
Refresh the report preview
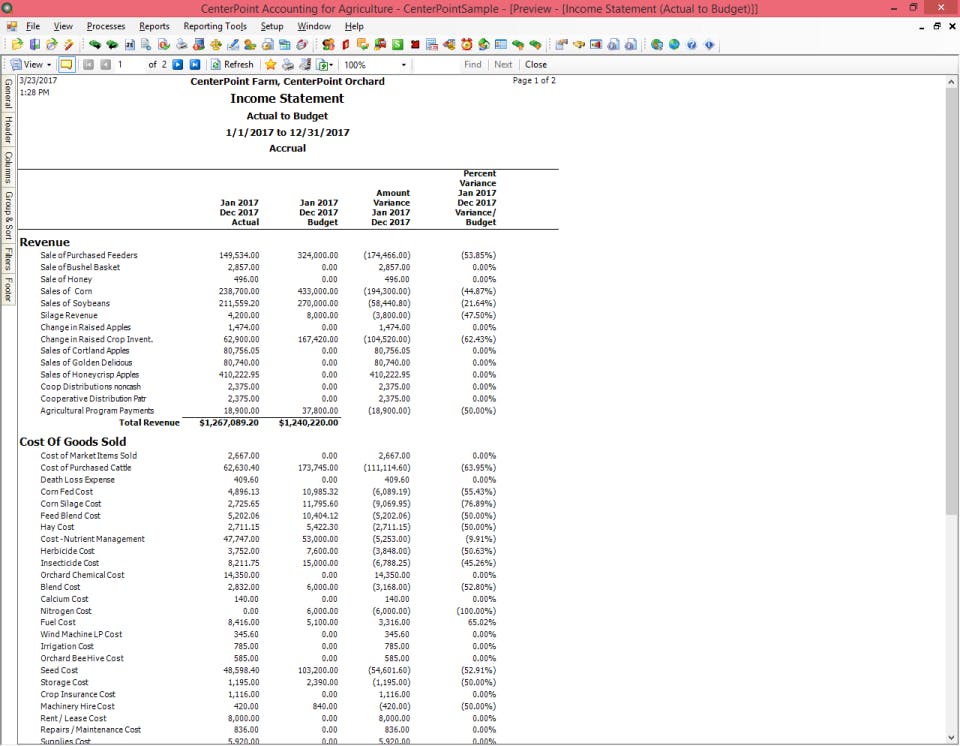232,64
